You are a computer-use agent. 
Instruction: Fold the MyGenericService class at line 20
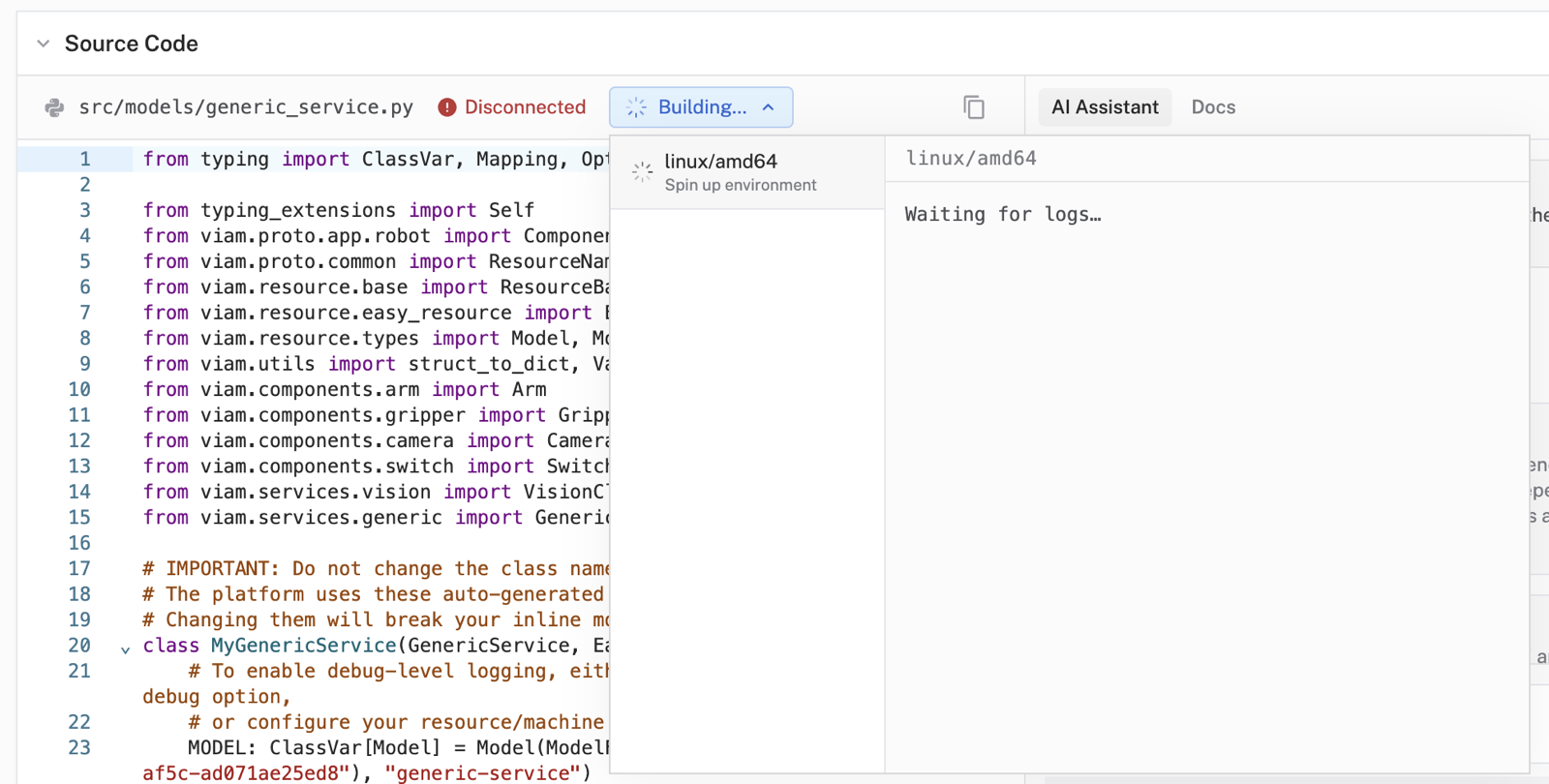[x=125, y=649]
